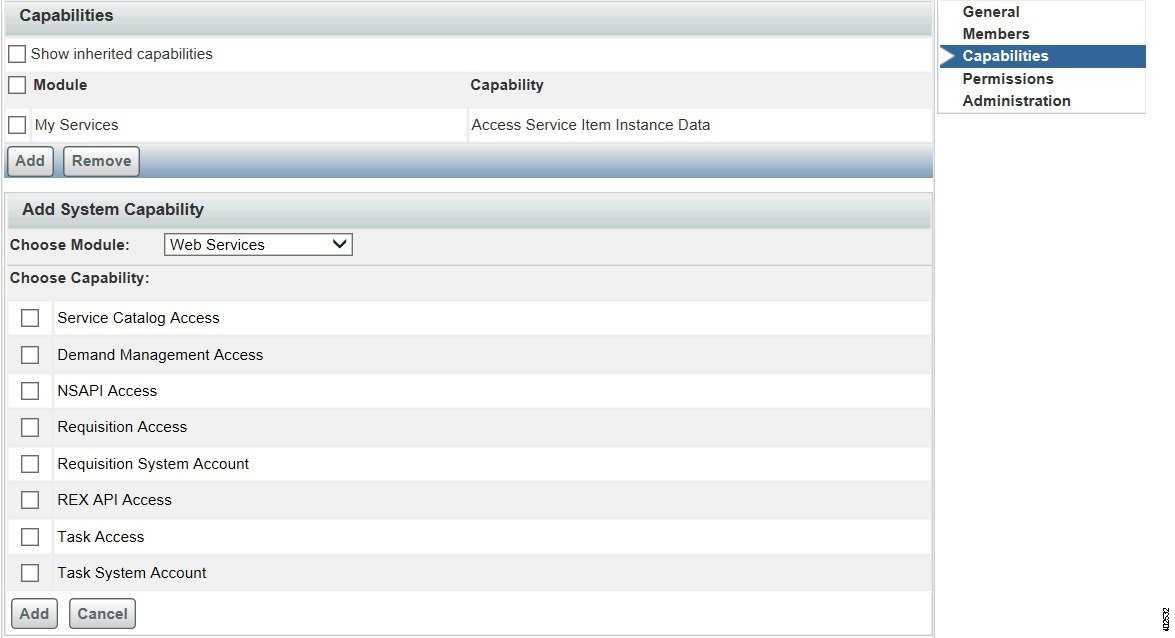The width and height of the screenshot is (1175, 638).
Task: Enable the Requisition System Account capability
Action: [x=29, y=463]
